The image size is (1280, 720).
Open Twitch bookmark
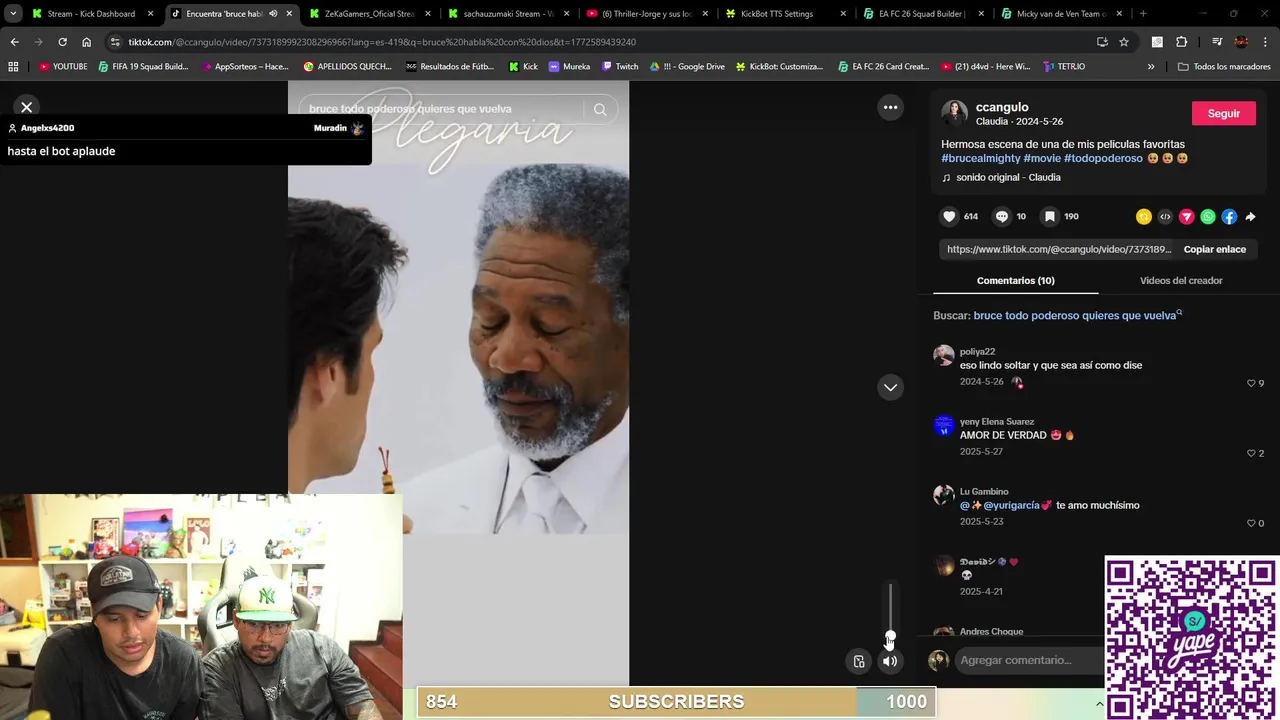pyautogui.click(x=620, y=67)
